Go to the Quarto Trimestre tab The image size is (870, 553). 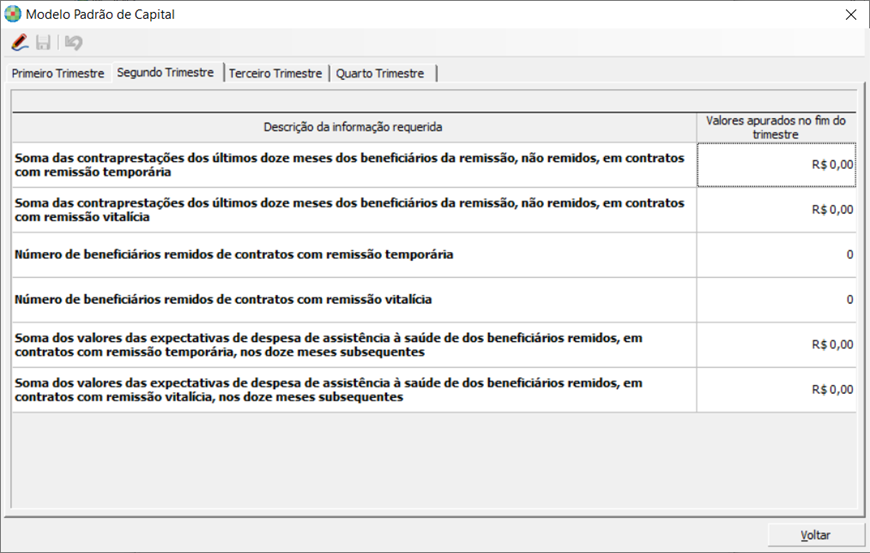click(380, 74)
